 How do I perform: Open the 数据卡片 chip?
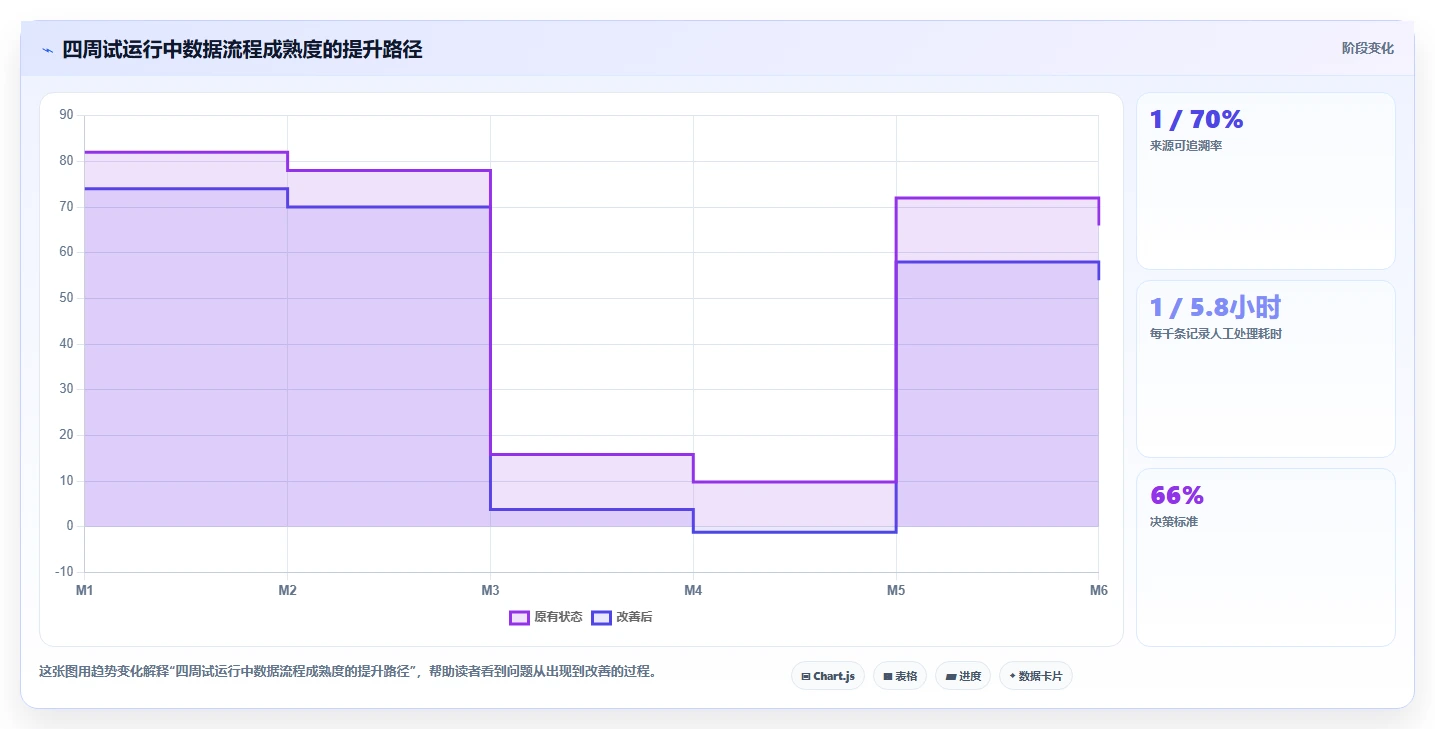tap(1036, 676)
